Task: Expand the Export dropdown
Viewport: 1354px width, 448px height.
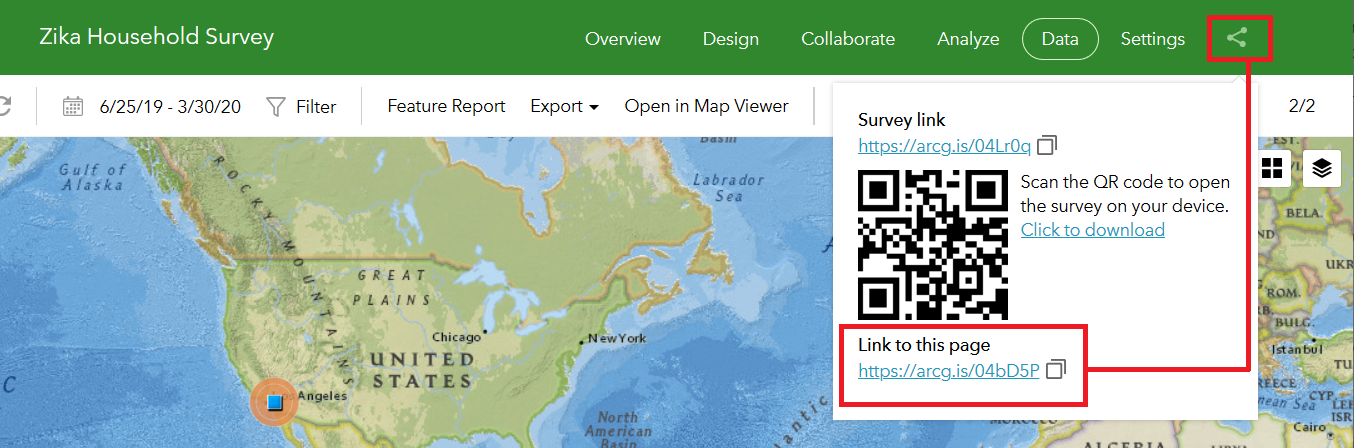Action: point(564,106)
